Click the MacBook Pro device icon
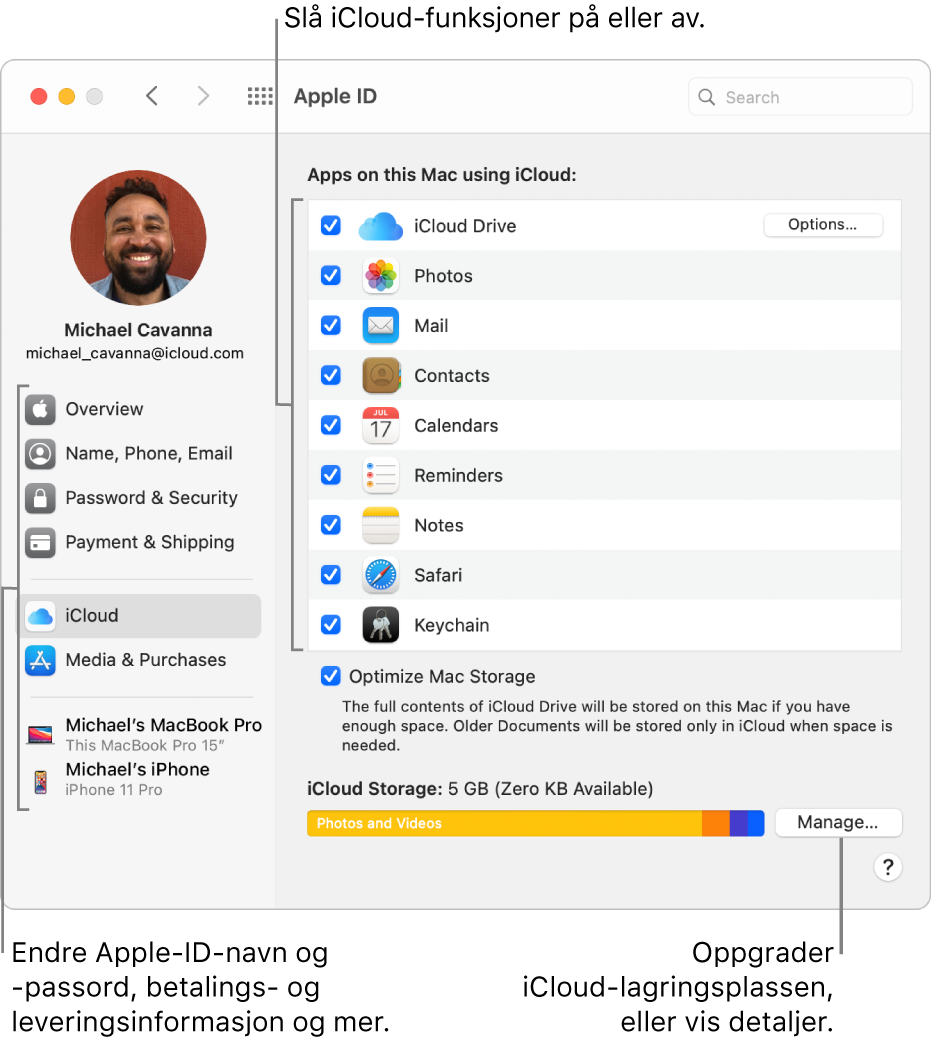The image size is (931, 1043). click(x=40, y=734)
